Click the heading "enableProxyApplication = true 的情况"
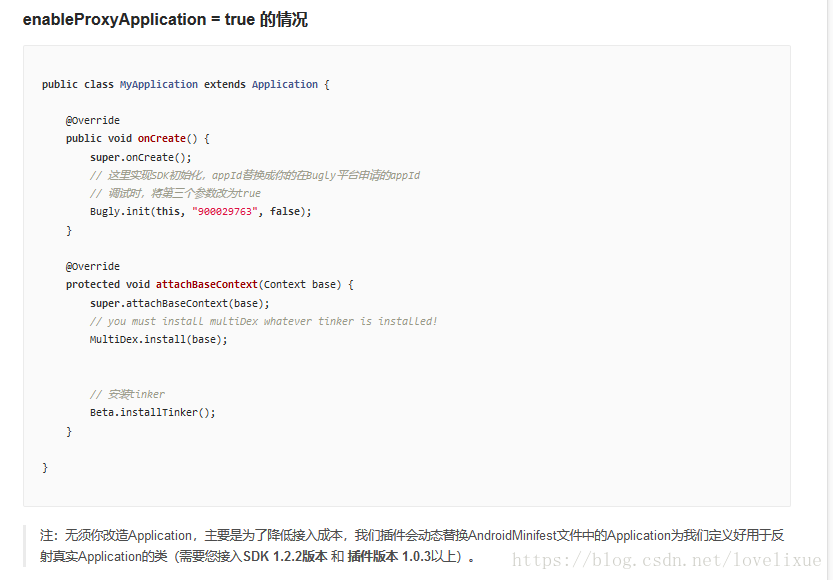Viewport: 833px width, 580px height. click(165, 20)
